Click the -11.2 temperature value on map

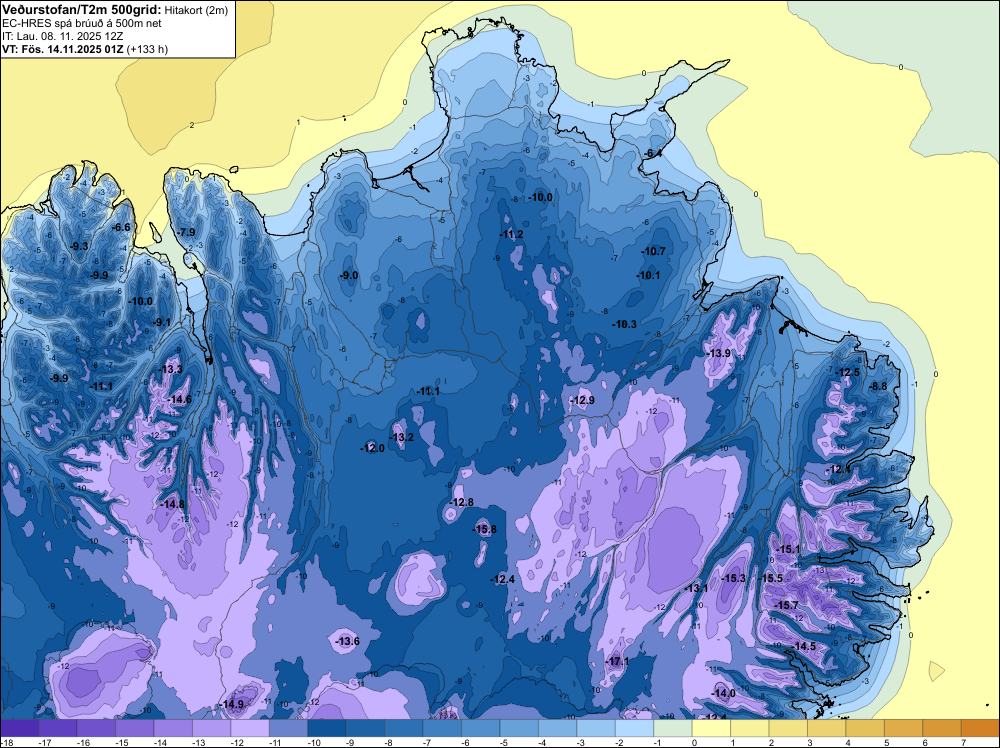pos(511,235)
